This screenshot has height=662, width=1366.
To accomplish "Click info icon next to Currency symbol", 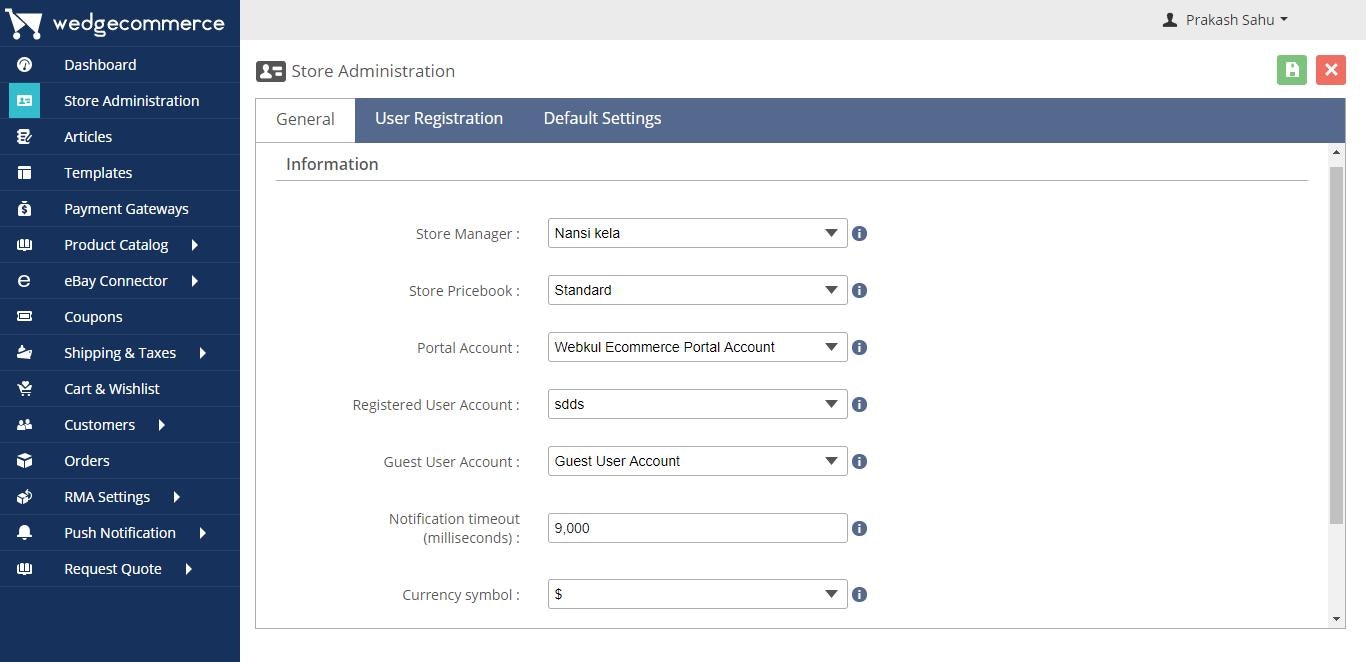I will coord(859,594).
